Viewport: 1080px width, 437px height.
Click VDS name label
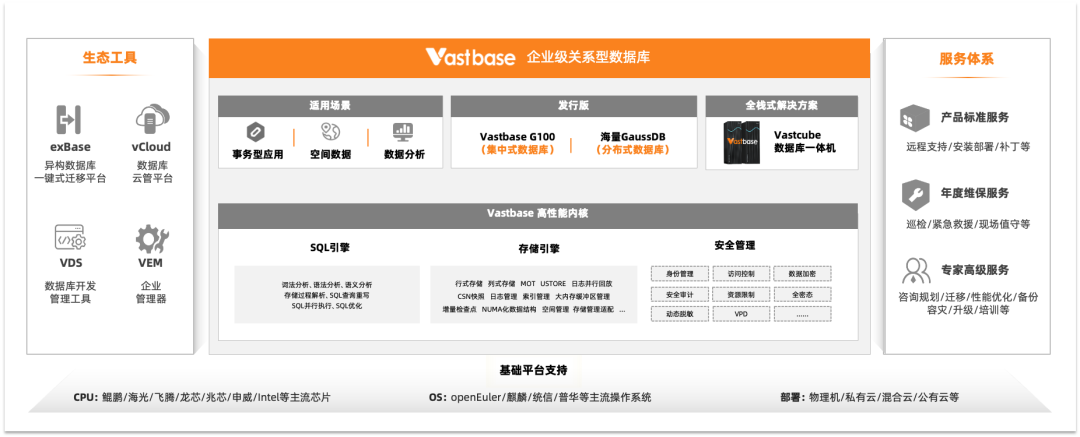[70, 263]
